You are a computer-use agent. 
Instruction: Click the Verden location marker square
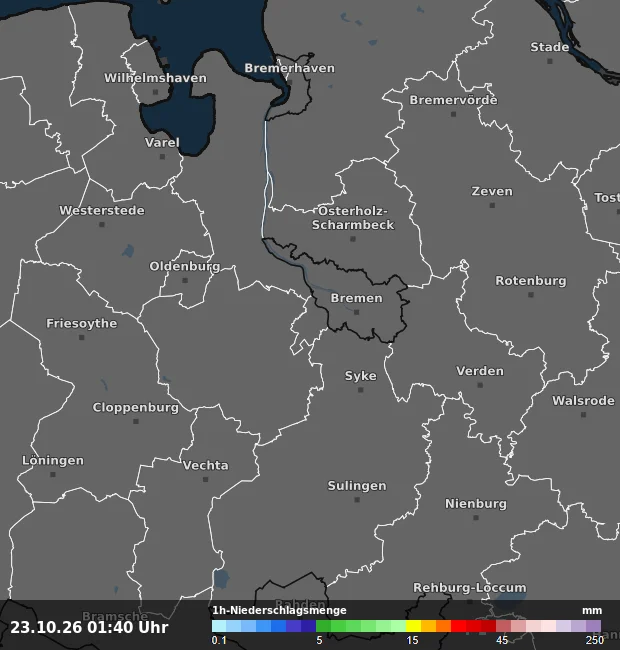pyautogui.click(x=480, y=385)
